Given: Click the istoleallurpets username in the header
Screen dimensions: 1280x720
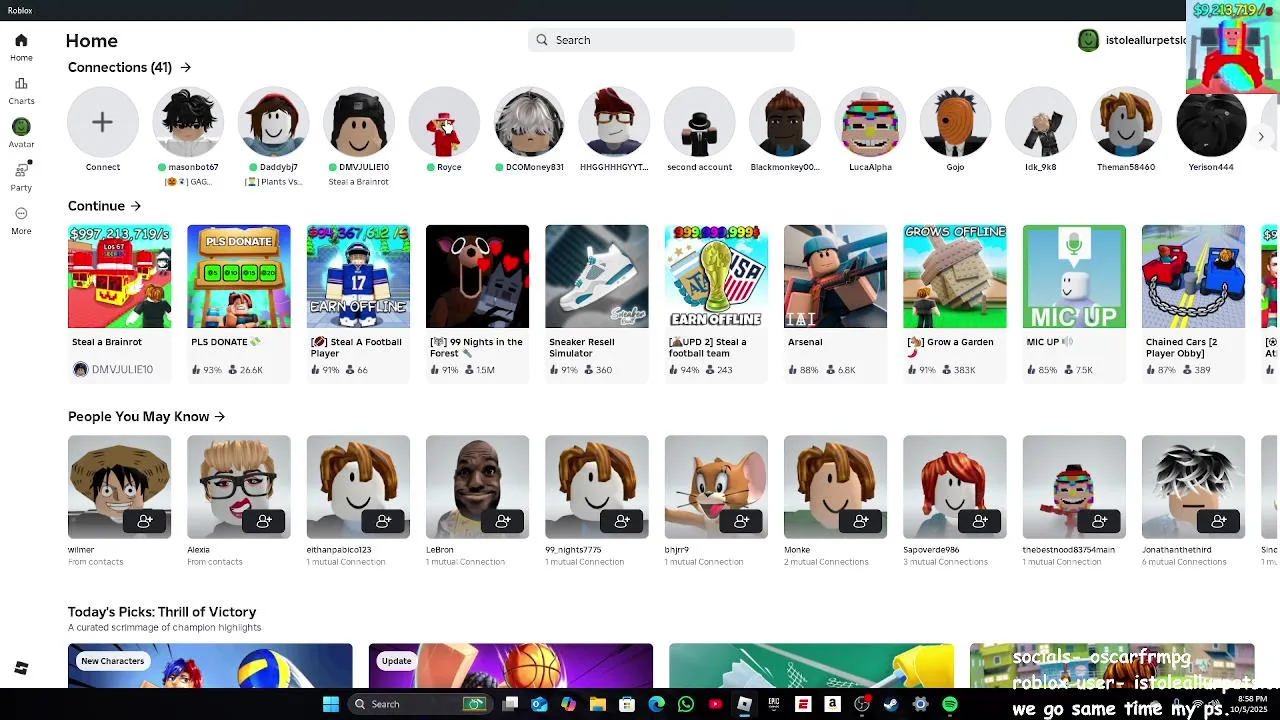Looking at the screenshot, I should (1146, 40).
